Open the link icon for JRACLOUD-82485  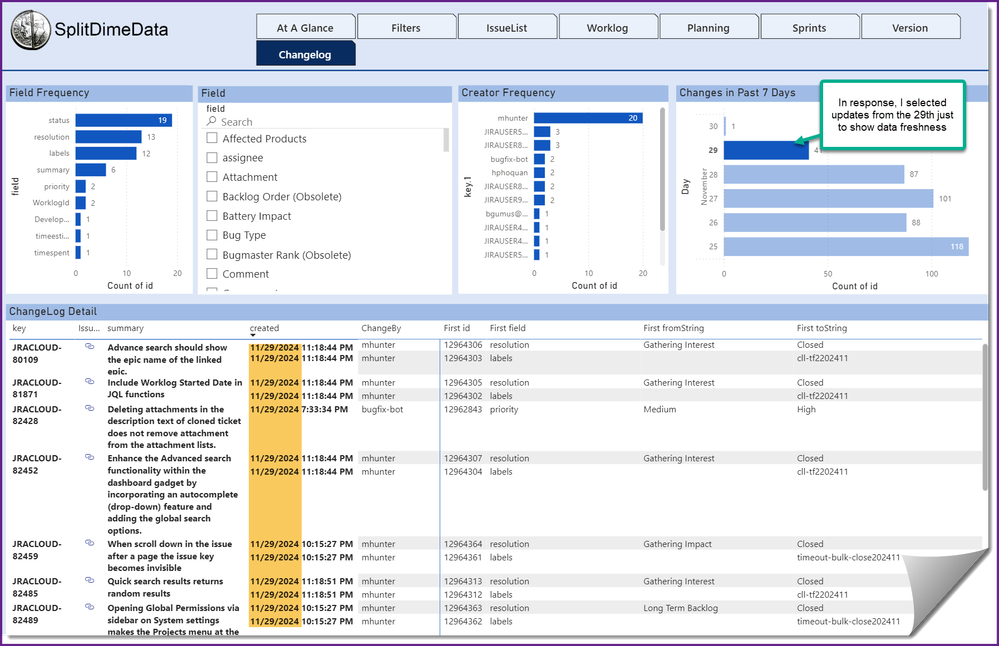click(89, 580)
